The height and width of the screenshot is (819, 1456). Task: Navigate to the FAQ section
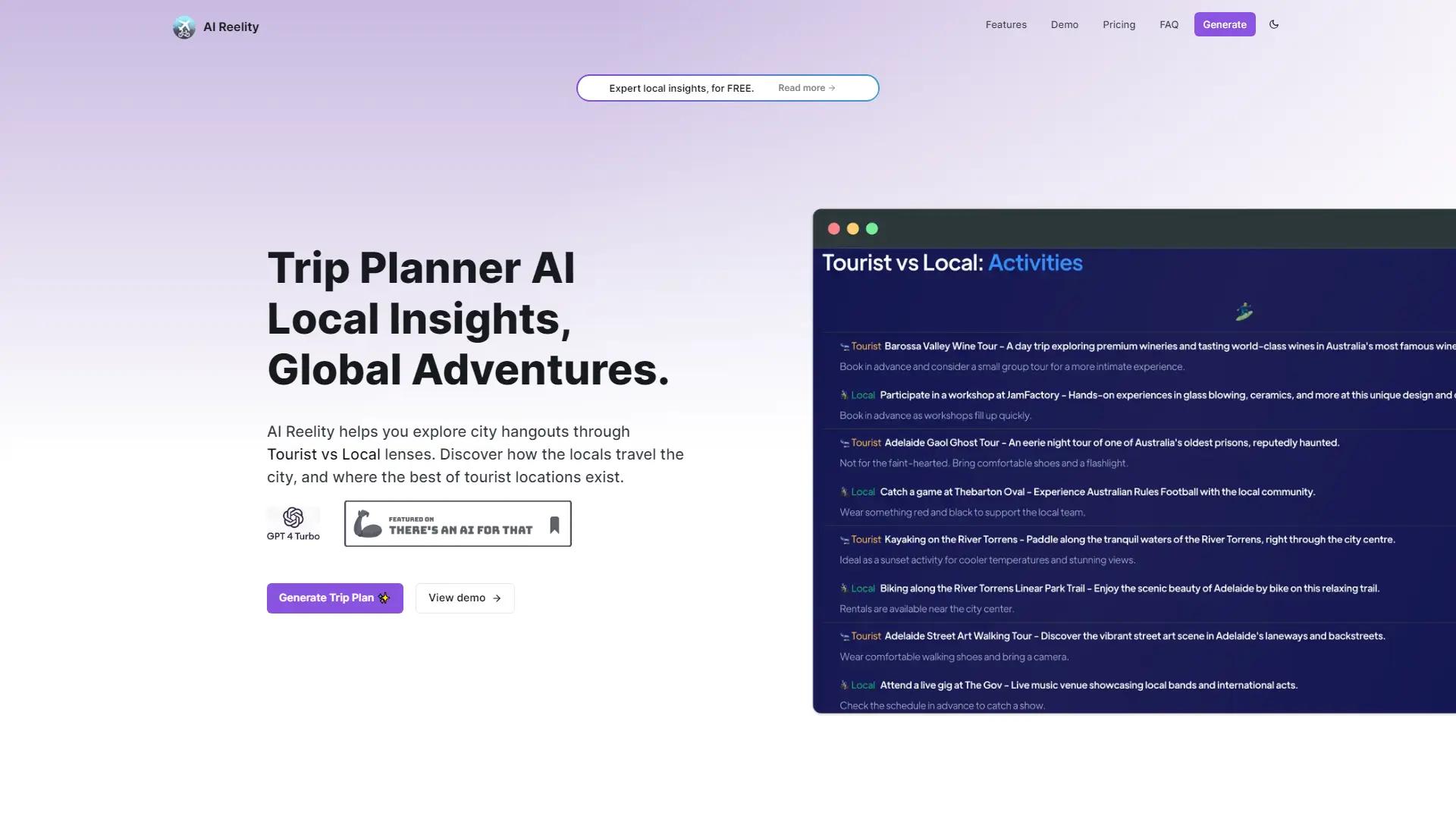click(x=1169, y=24)
